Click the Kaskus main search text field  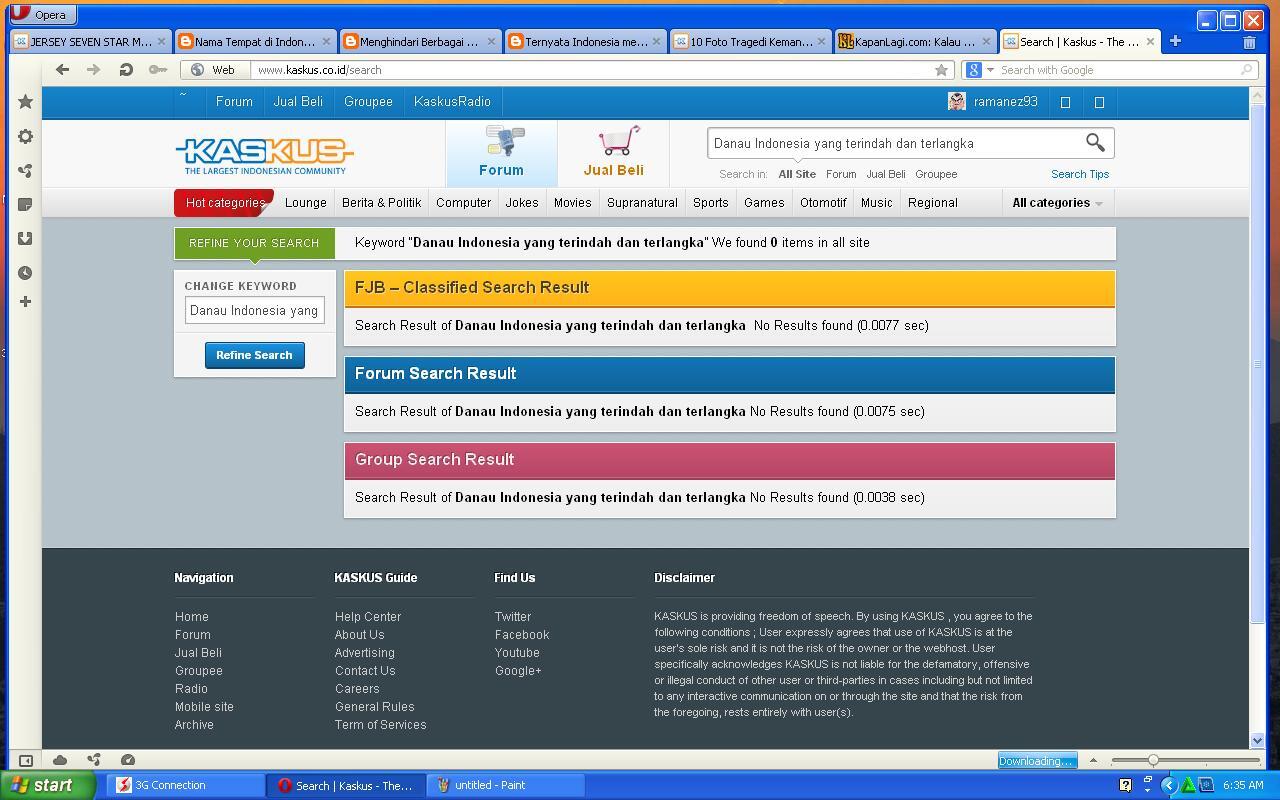895,143
